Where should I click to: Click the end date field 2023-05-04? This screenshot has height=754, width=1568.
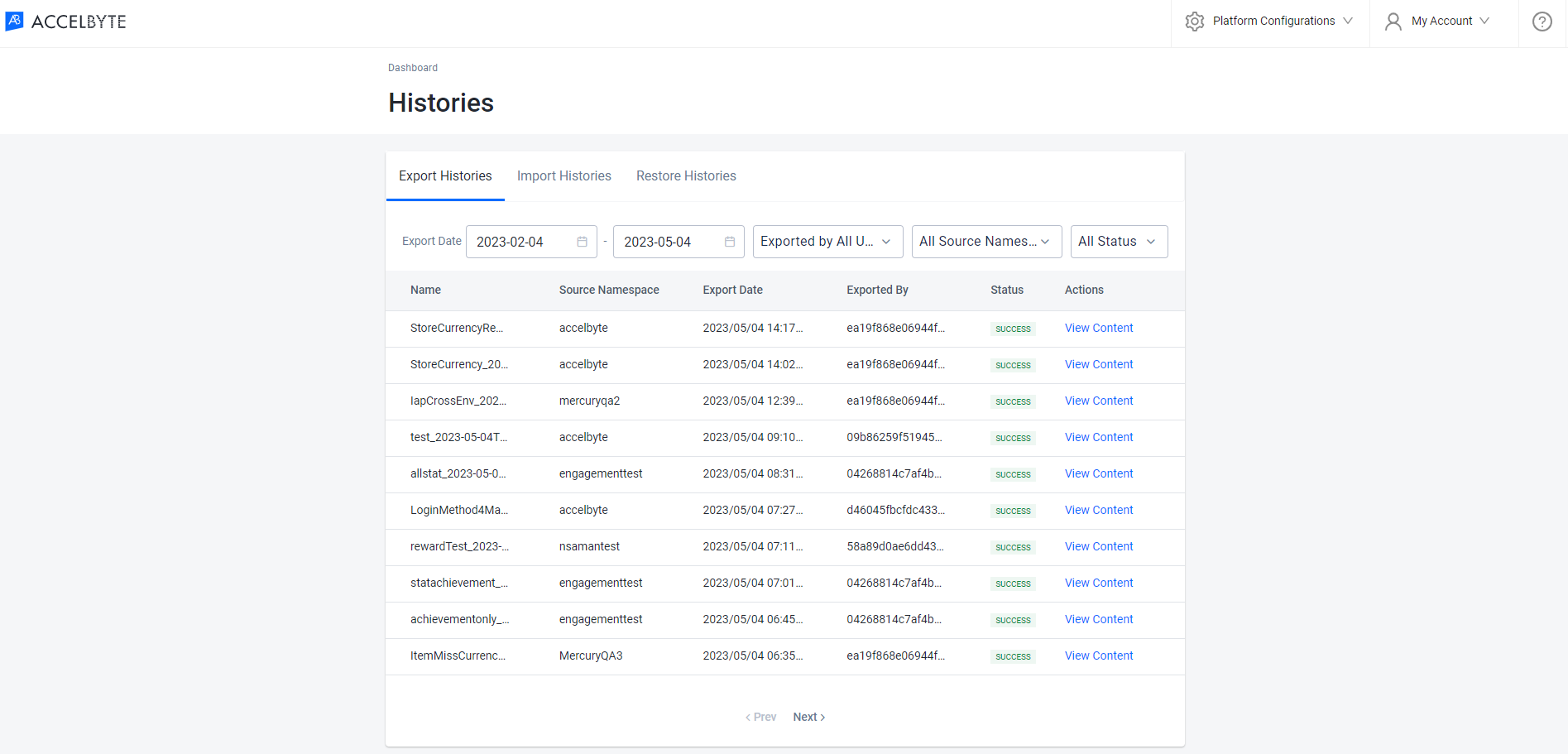point(679,242)
